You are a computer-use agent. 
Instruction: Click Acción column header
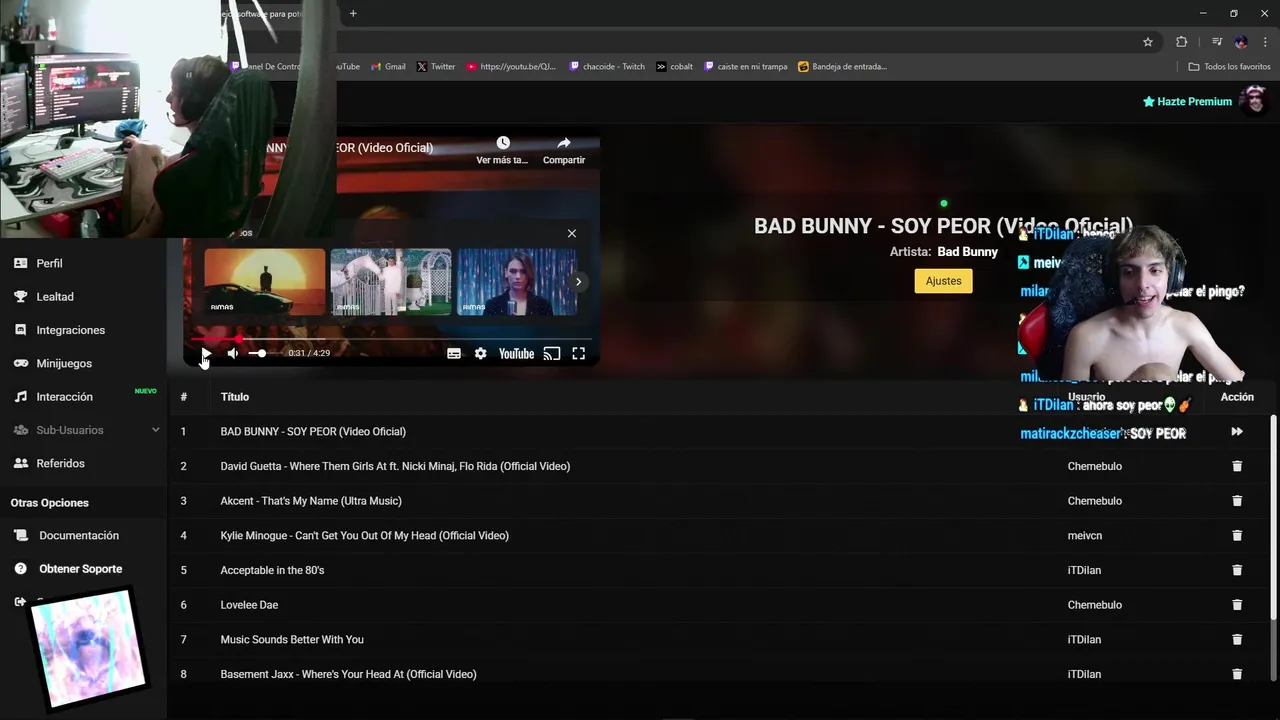1237,397
